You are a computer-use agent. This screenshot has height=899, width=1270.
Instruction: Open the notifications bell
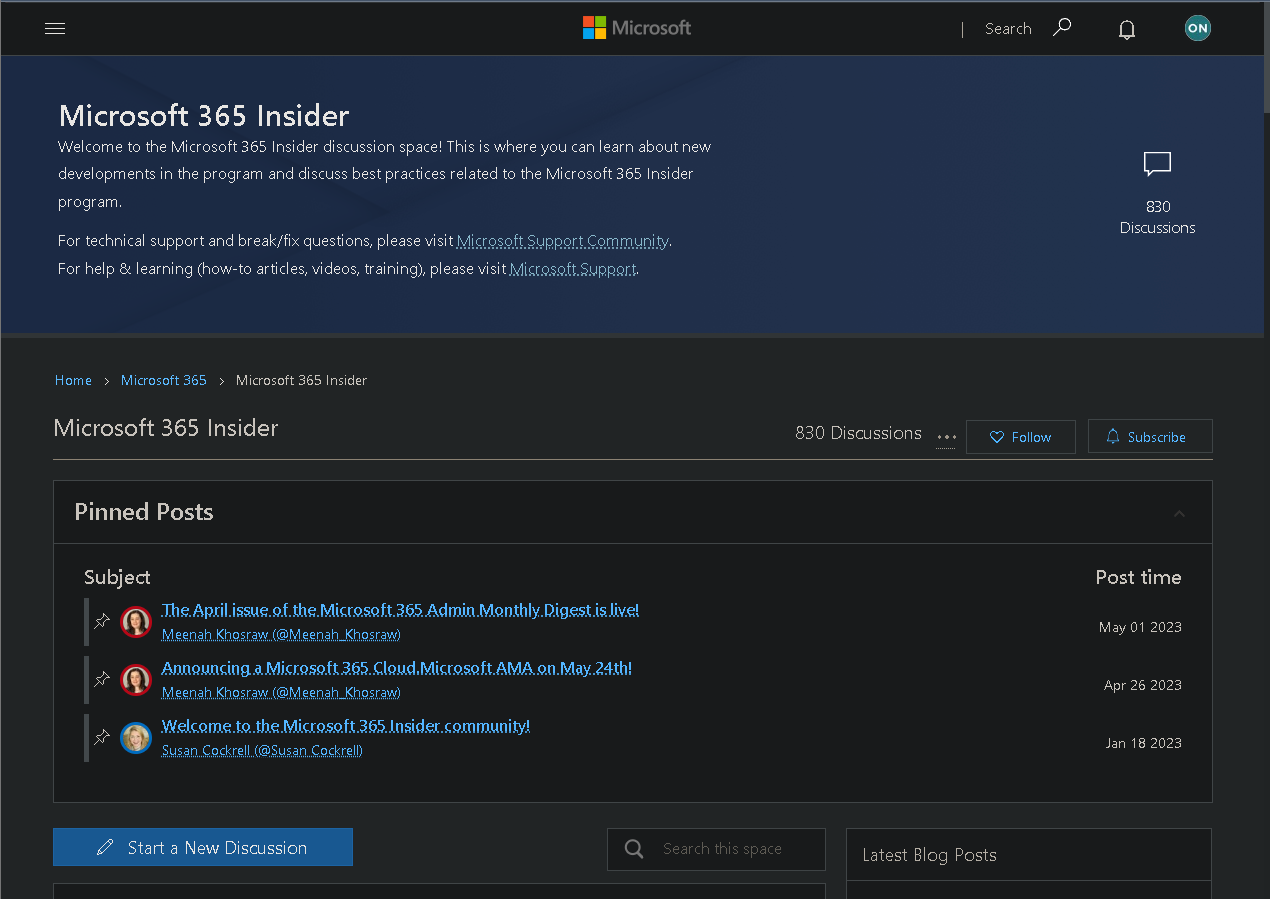pos(1127,29)
